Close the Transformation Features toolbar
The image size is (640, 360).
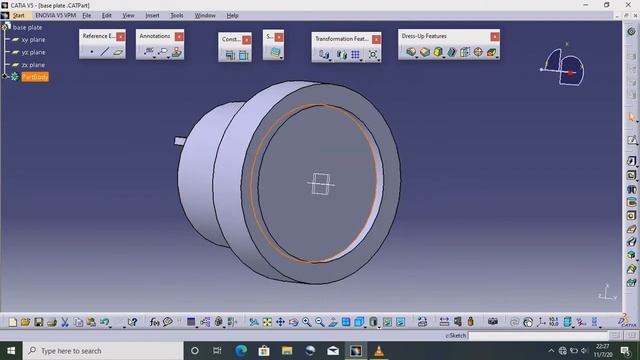point(376,39)
